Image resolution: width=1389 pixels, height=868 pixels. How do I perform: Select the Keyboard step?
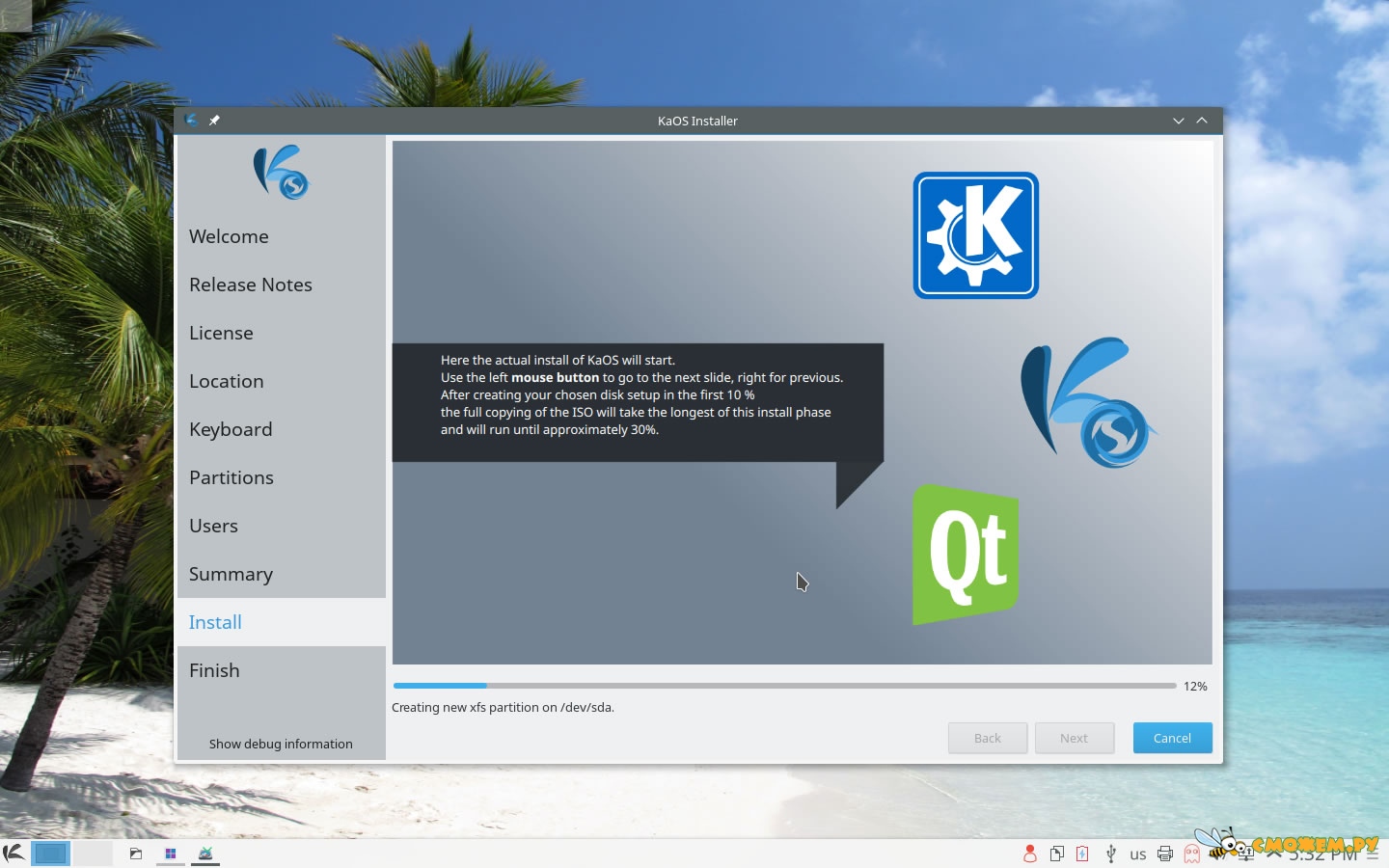point(282,429)
